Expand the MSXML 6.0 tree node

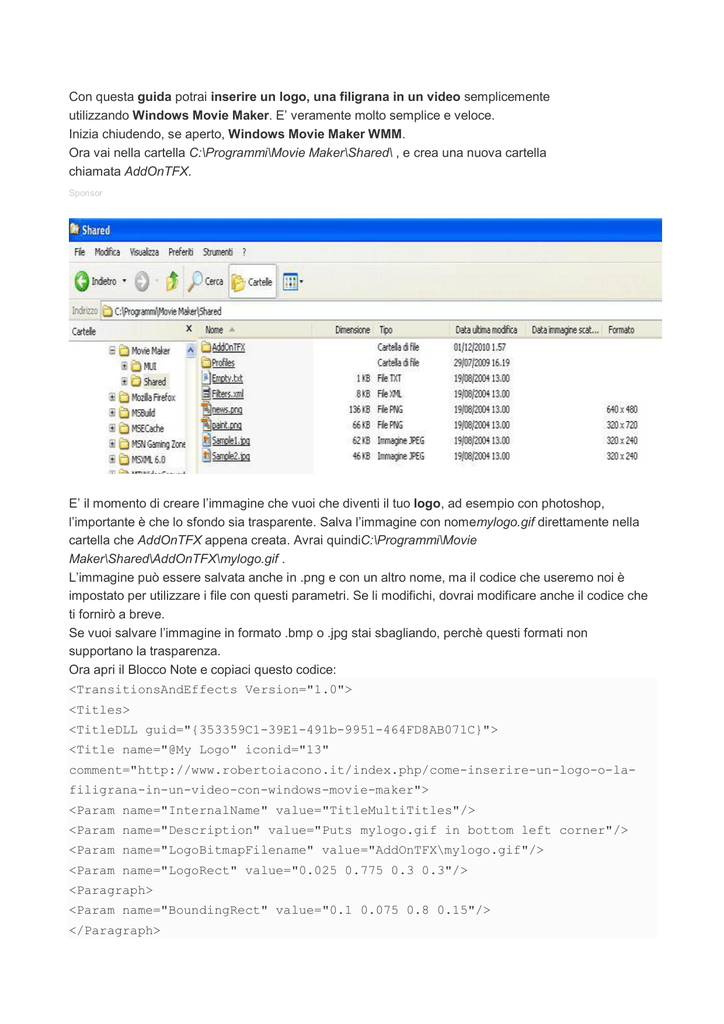(x=112, y=460)
